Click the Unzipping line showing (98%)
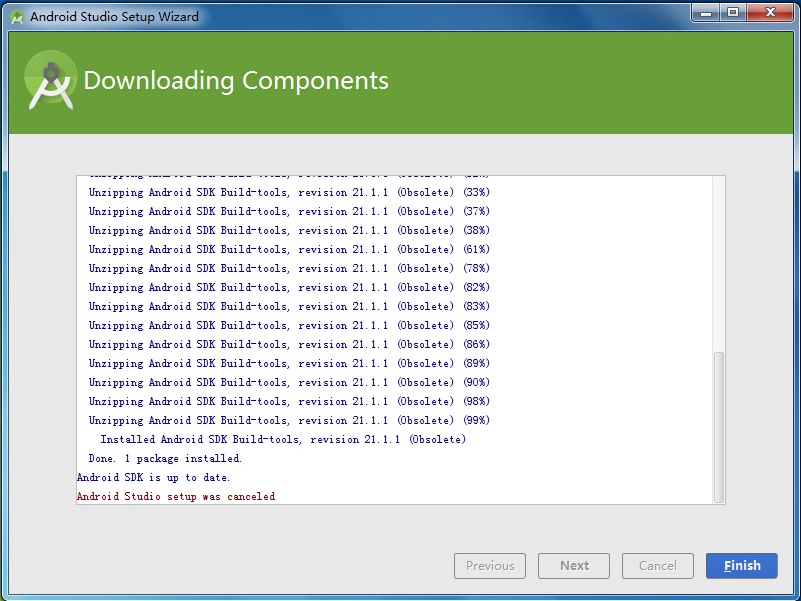 [x=289, y=401]
